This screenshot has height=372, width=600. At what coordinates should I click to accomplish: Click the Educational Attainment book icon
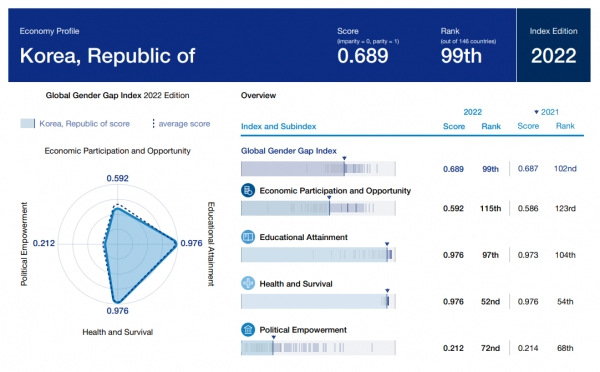coord(248,237)
